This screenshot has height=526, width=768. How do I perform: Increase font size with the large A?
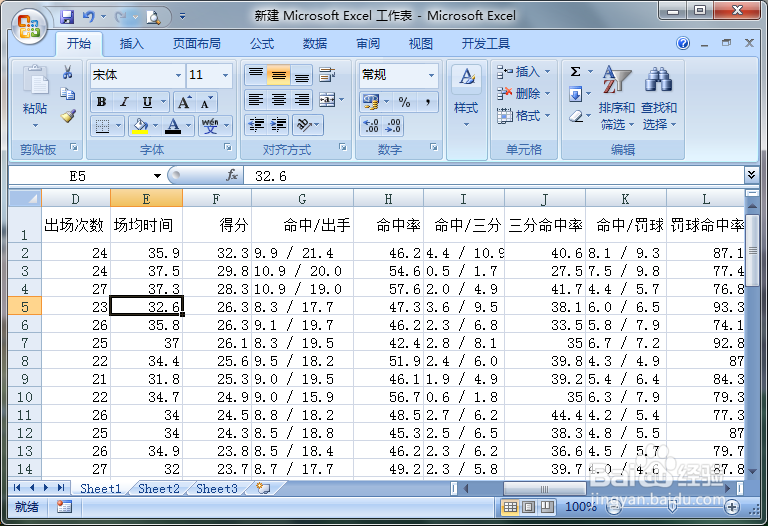184,102
